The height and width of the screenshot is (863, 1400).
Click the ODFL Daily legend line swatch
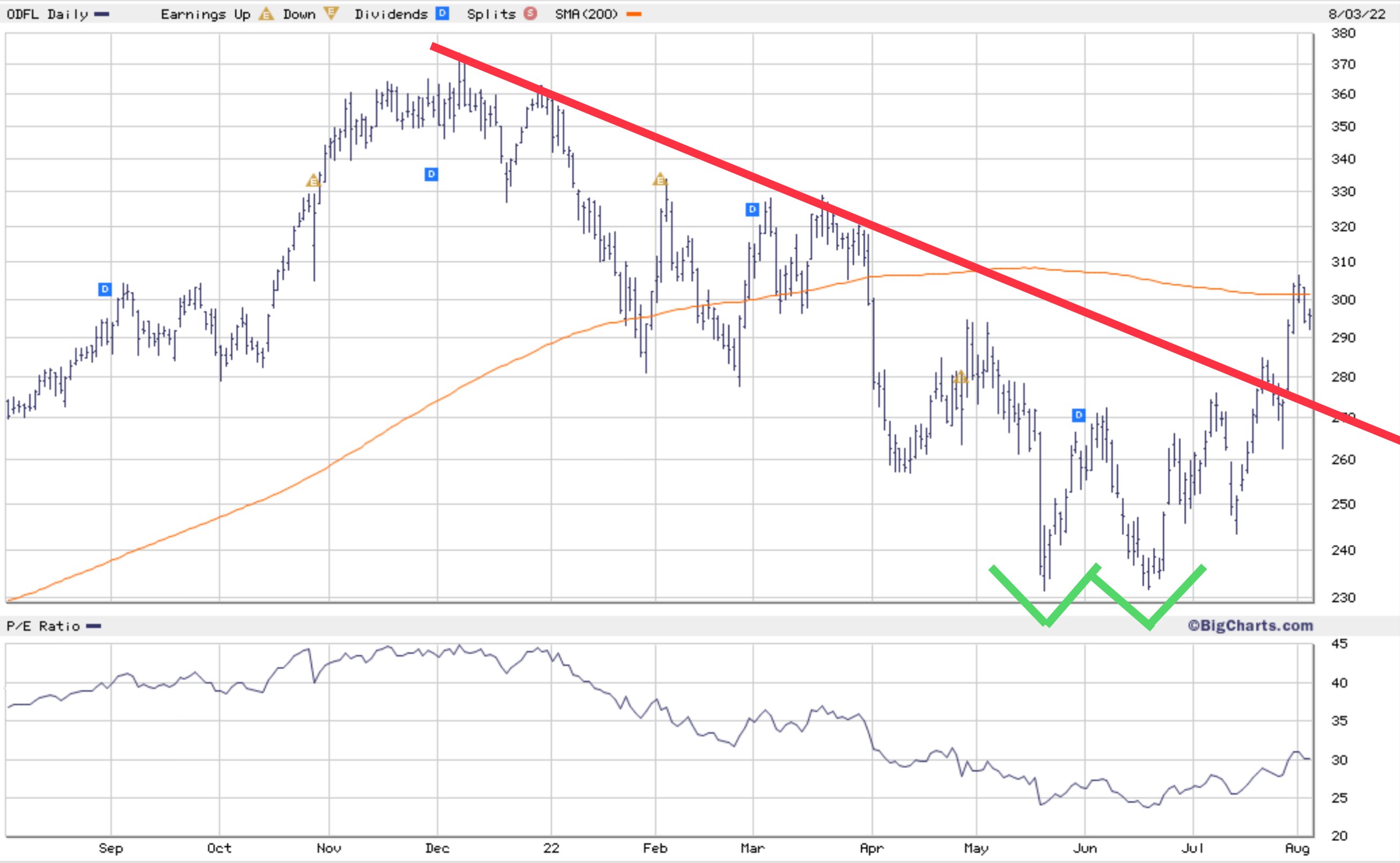(101, 14)
